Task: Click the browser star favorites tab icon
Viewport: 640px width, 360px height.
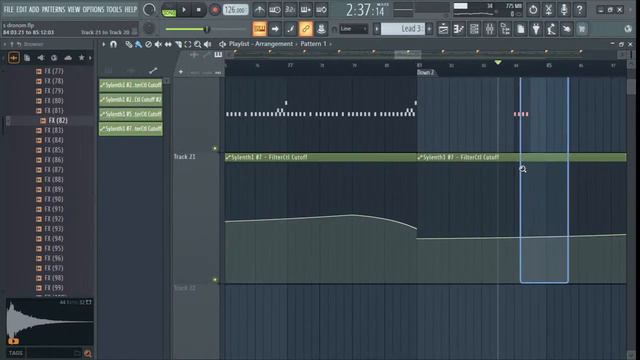Action: [x=81, y=58]
